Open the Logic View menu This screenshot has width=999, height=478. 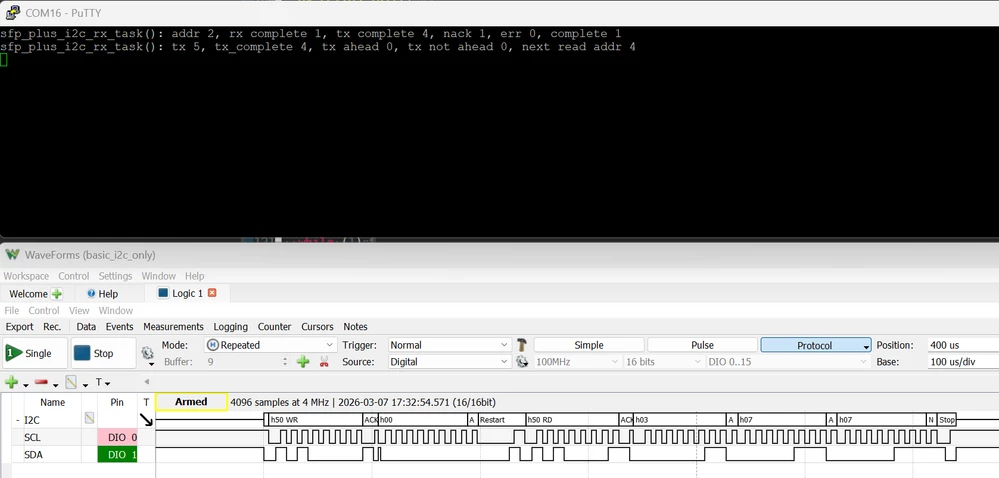pyautogui.click(x=79, y=310)
